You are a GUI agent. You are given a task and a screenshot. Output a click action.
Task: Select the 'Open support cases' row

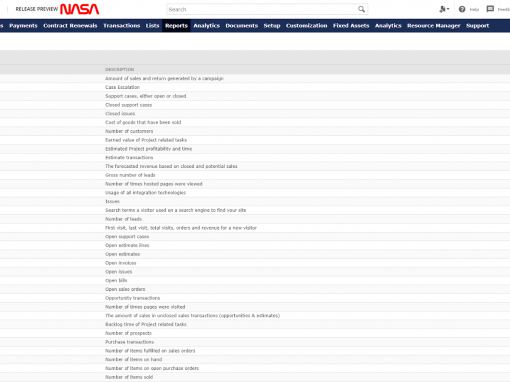pyautogui.click(x=255, y=236)
